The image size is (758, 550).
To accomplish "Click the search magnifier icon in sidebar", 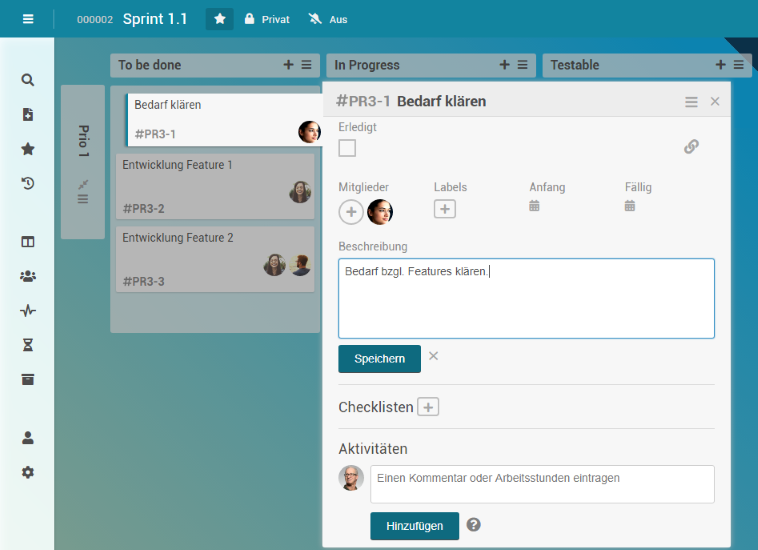I will 28,80.
